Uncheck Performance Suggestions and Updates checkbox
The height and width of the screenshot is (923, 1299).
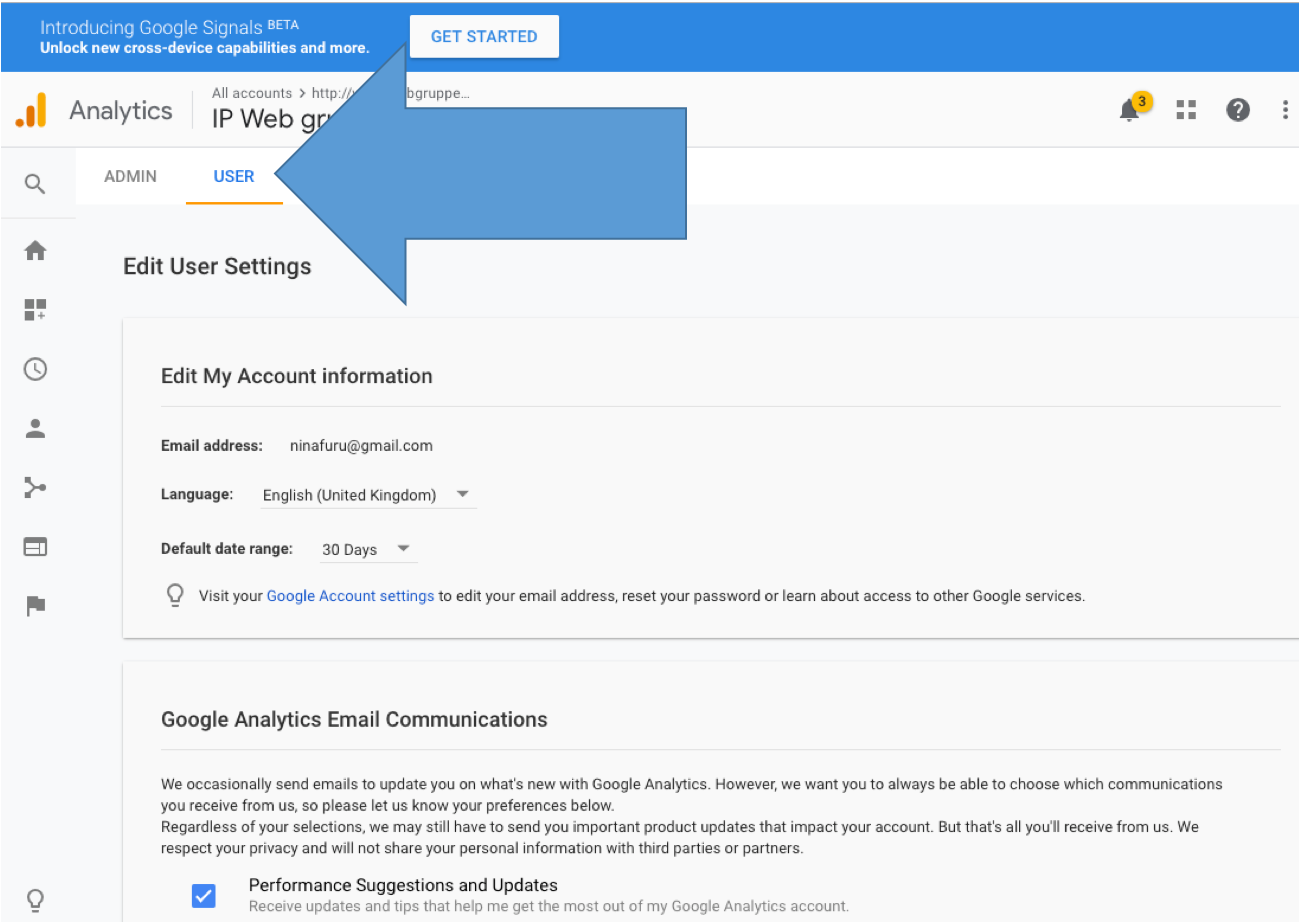pyautogui.click(x=203, y=895)
